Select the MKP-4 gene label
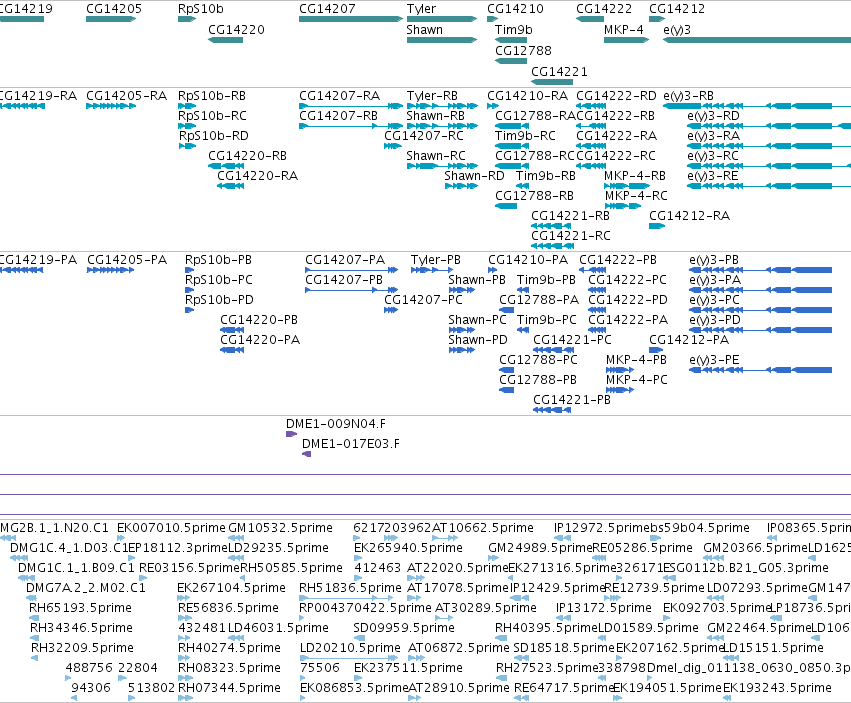This screenshot has height=703, width=851. pos(624,30)
